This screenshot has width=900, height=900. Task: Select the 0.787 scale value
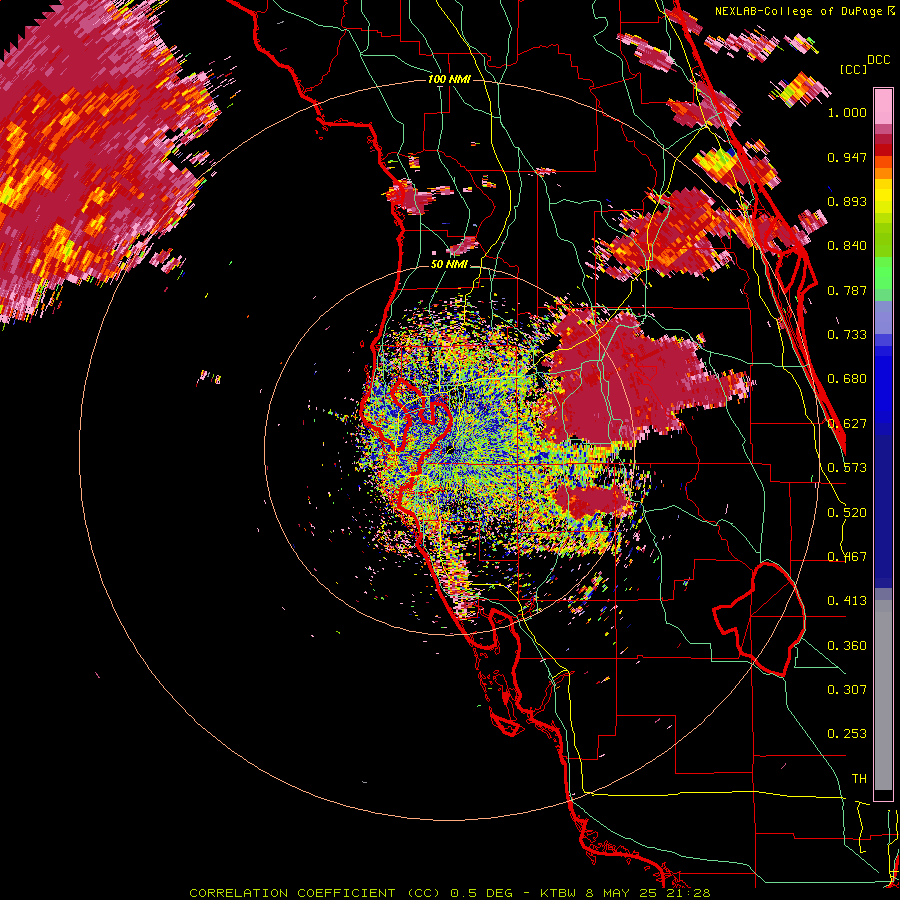(847, 290)
